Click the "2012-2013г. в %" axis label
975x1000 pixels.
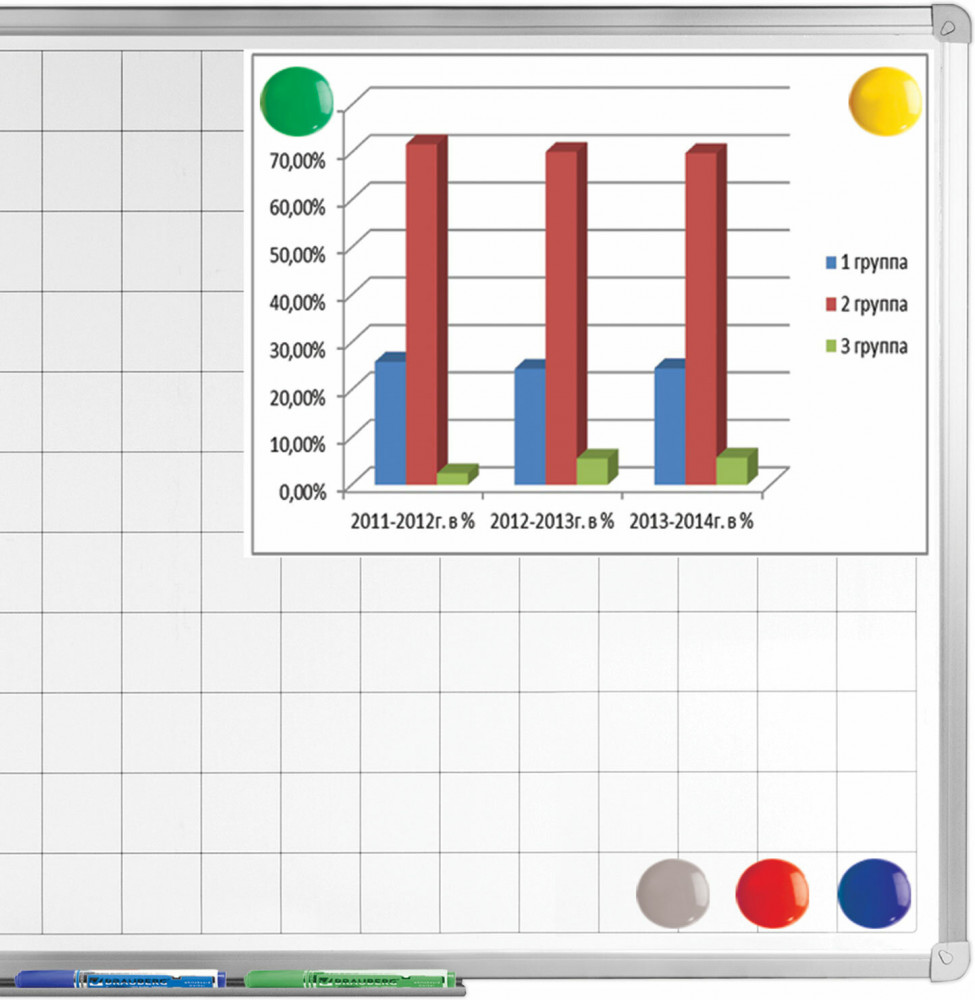551,521
